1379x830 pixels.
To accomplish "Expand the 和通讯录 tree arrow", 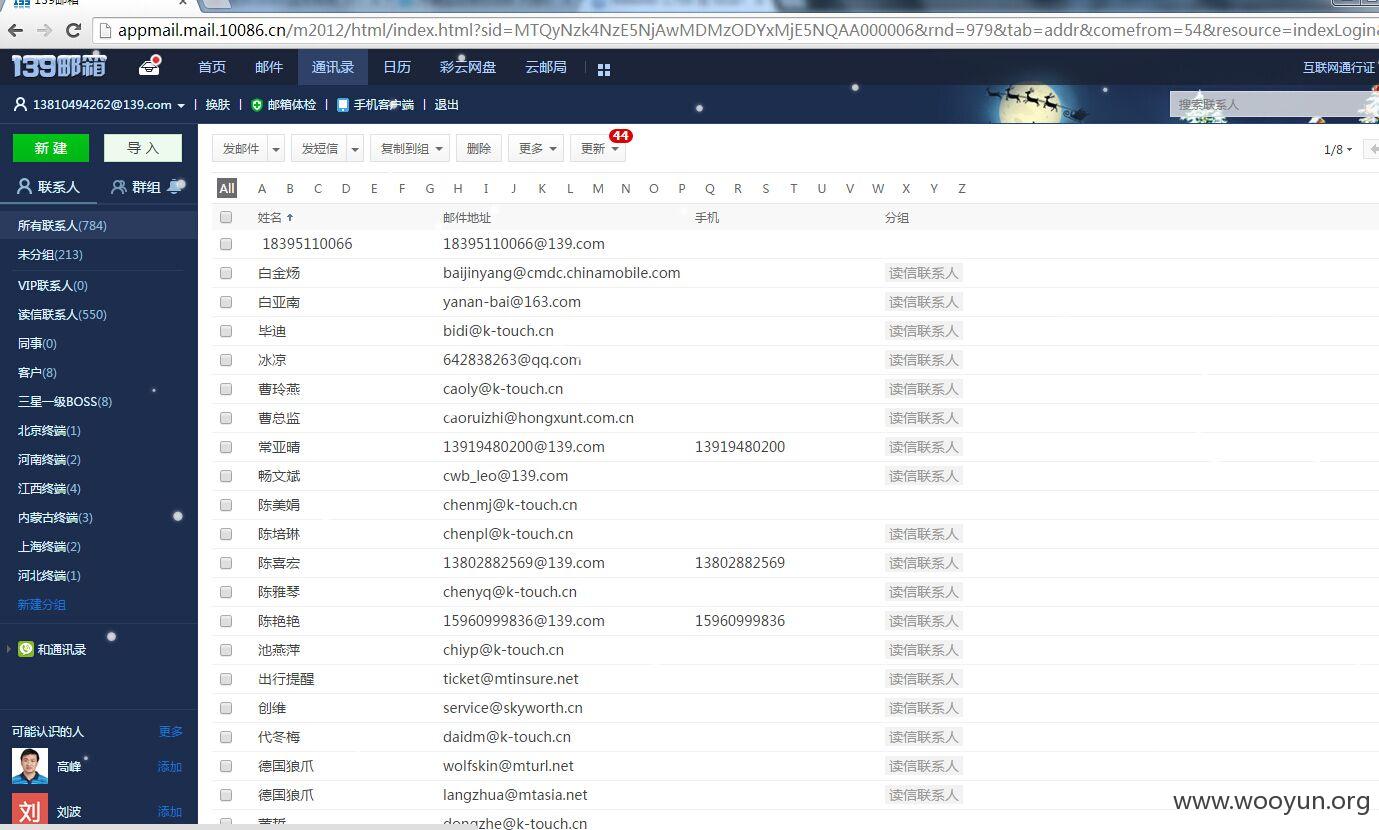I will (9, 649).
